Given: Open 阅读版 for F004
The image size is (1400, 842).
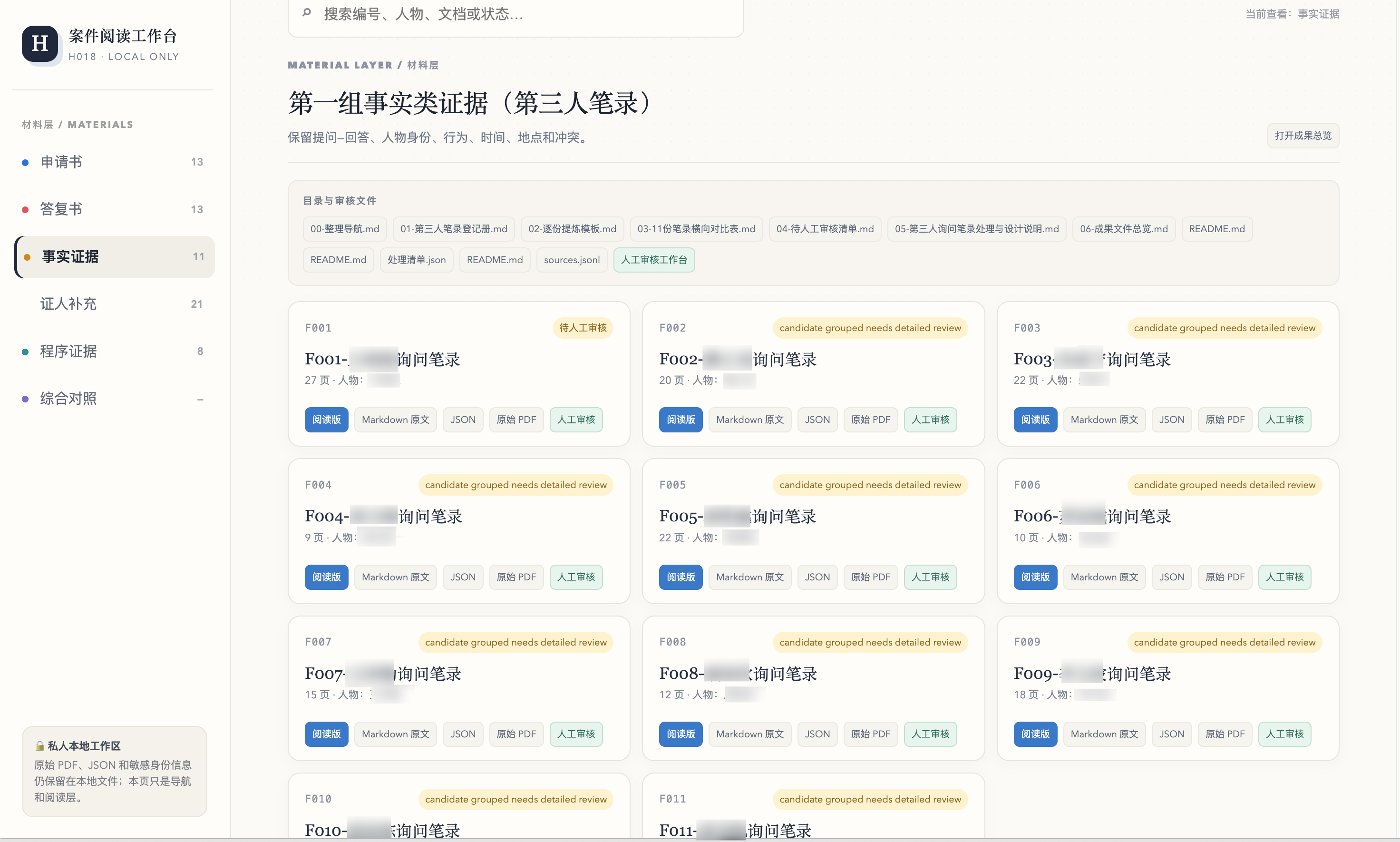Looking at the screenshot, I should click(x=327, y=577).
